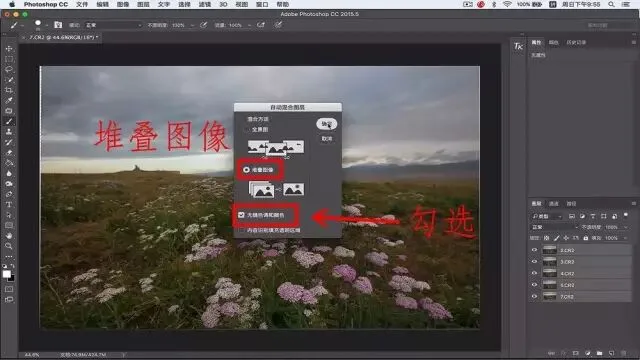Toggle layer filtering switch on or off
Image resolution: width=640 pixels, height=360 pixels.
tap(626, 215)
